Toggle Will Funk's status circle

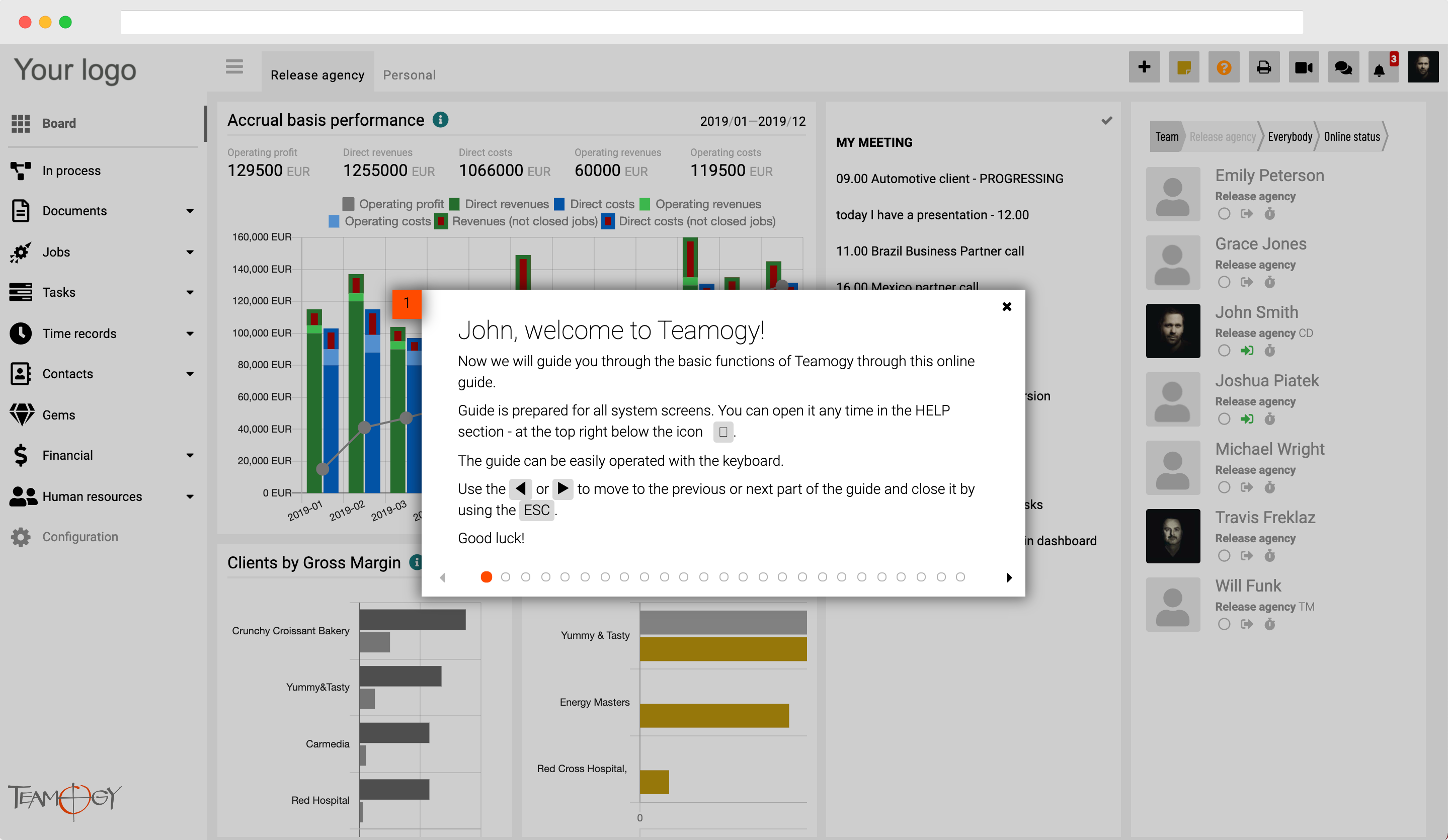(1224, 624)
